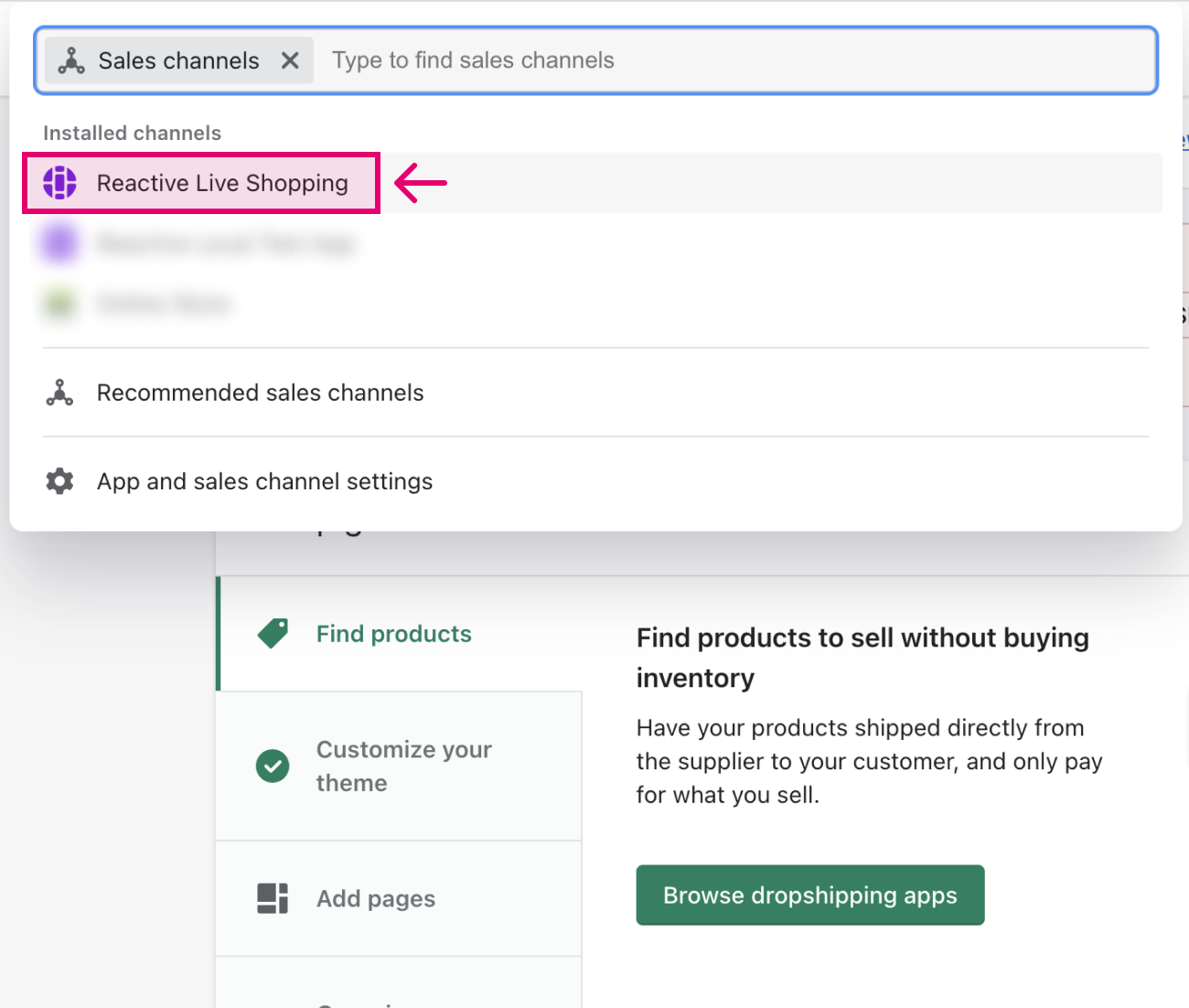Open Recommended sales channels
1189x1008 pixels.
(595, 392)
